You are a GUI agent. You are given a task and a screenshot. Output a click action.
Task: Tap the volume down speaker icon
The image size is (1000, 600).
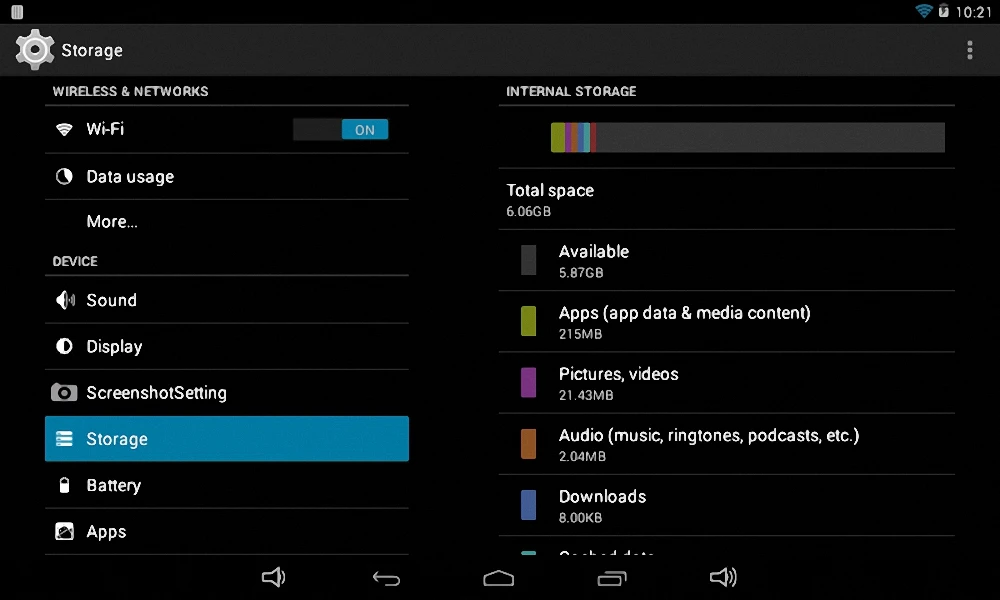click(274, 578)
